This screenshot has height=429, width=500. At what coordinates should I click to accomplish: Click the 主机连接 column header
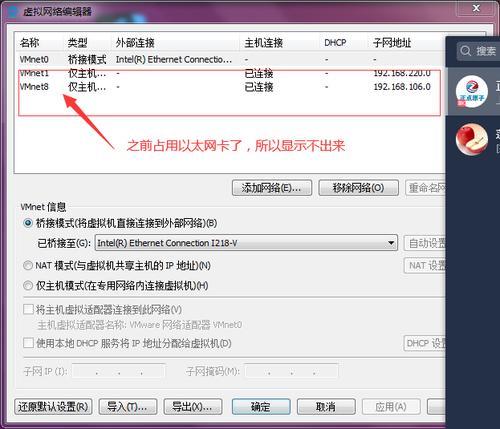point(279,43)
